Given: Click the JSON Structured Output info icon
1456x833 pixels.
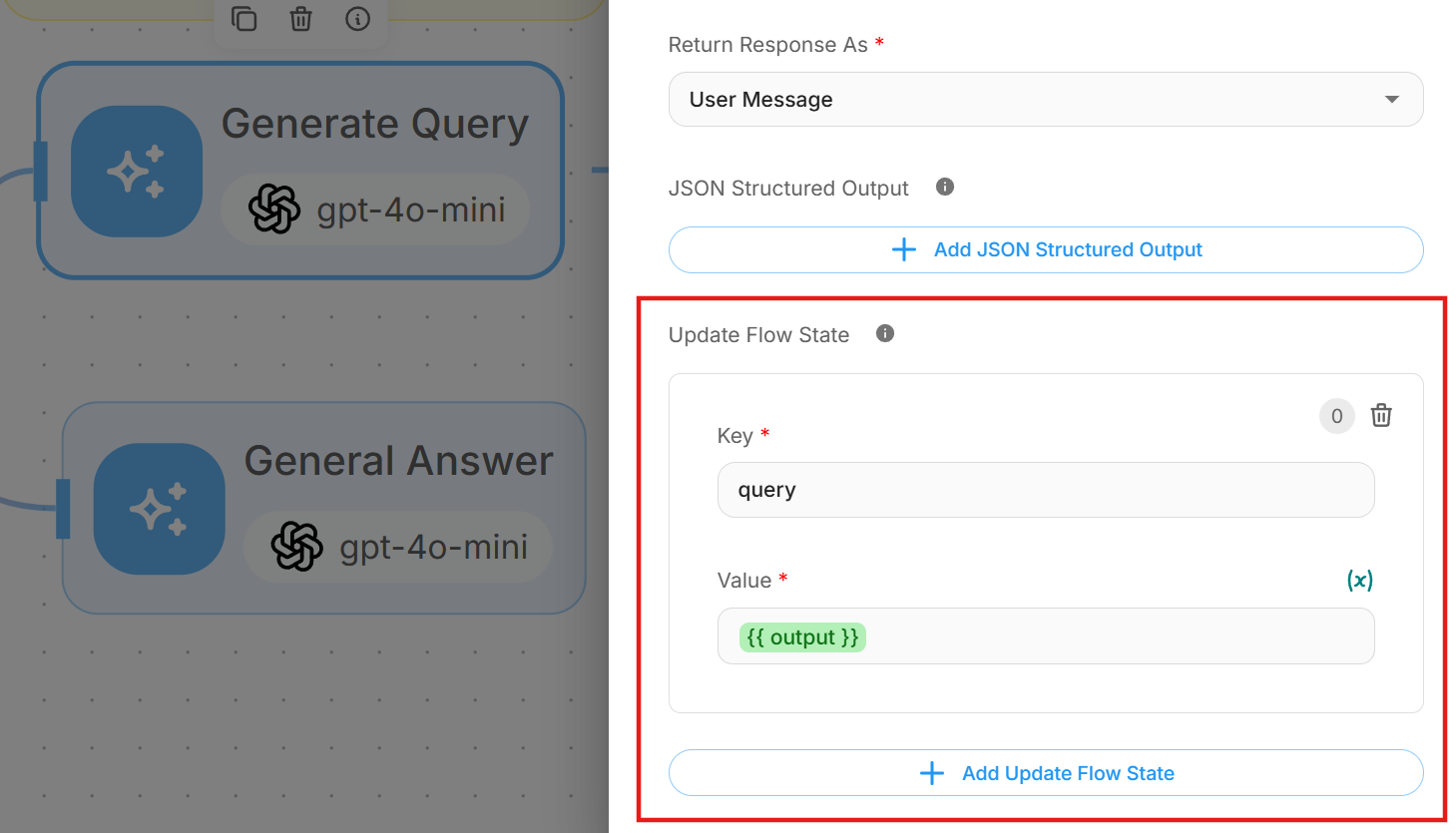Looking at the screenshot, I should point(945,187).
